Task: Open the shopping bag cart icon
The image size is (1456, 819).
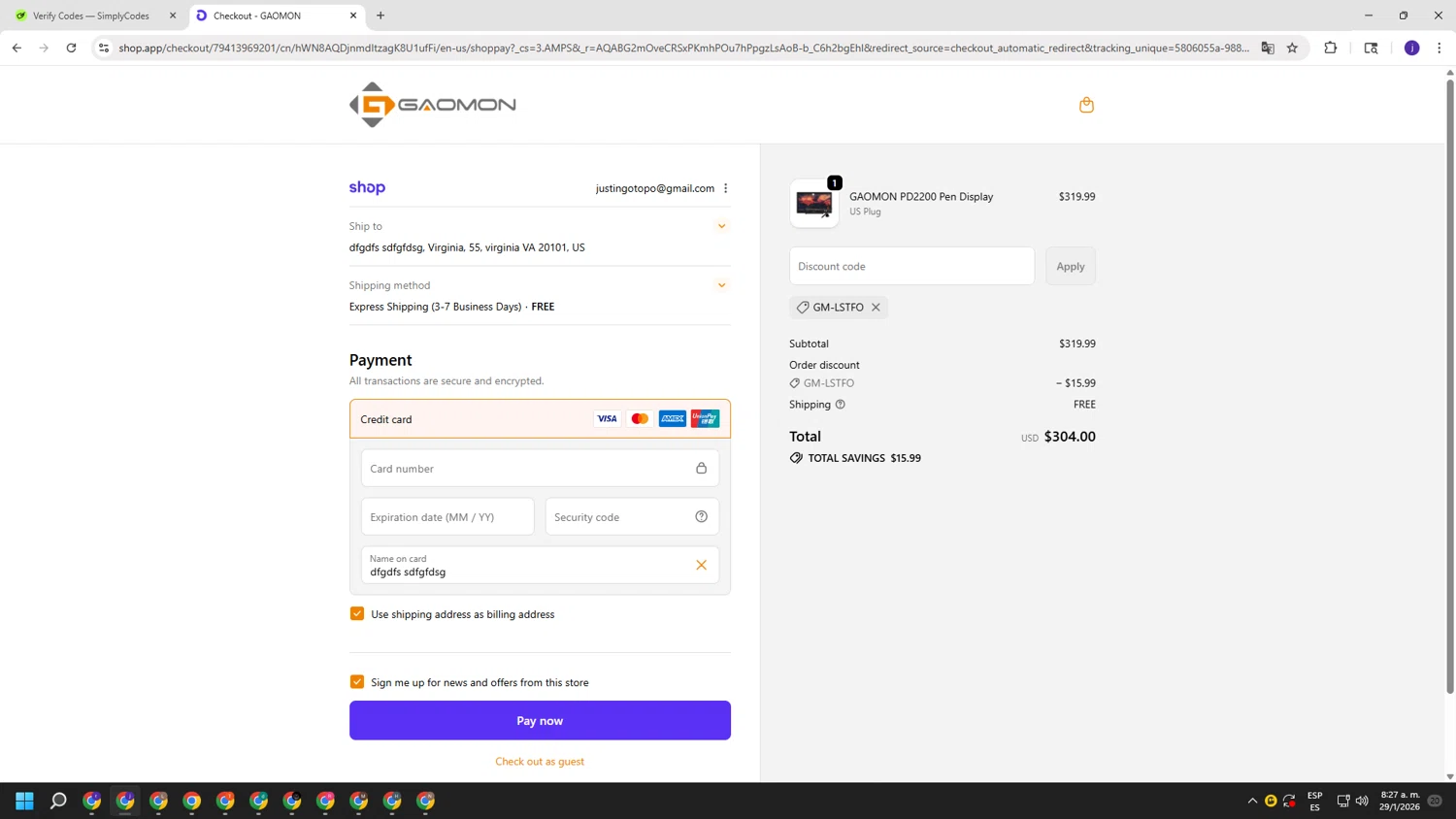Action: (x=1086, y=105)
